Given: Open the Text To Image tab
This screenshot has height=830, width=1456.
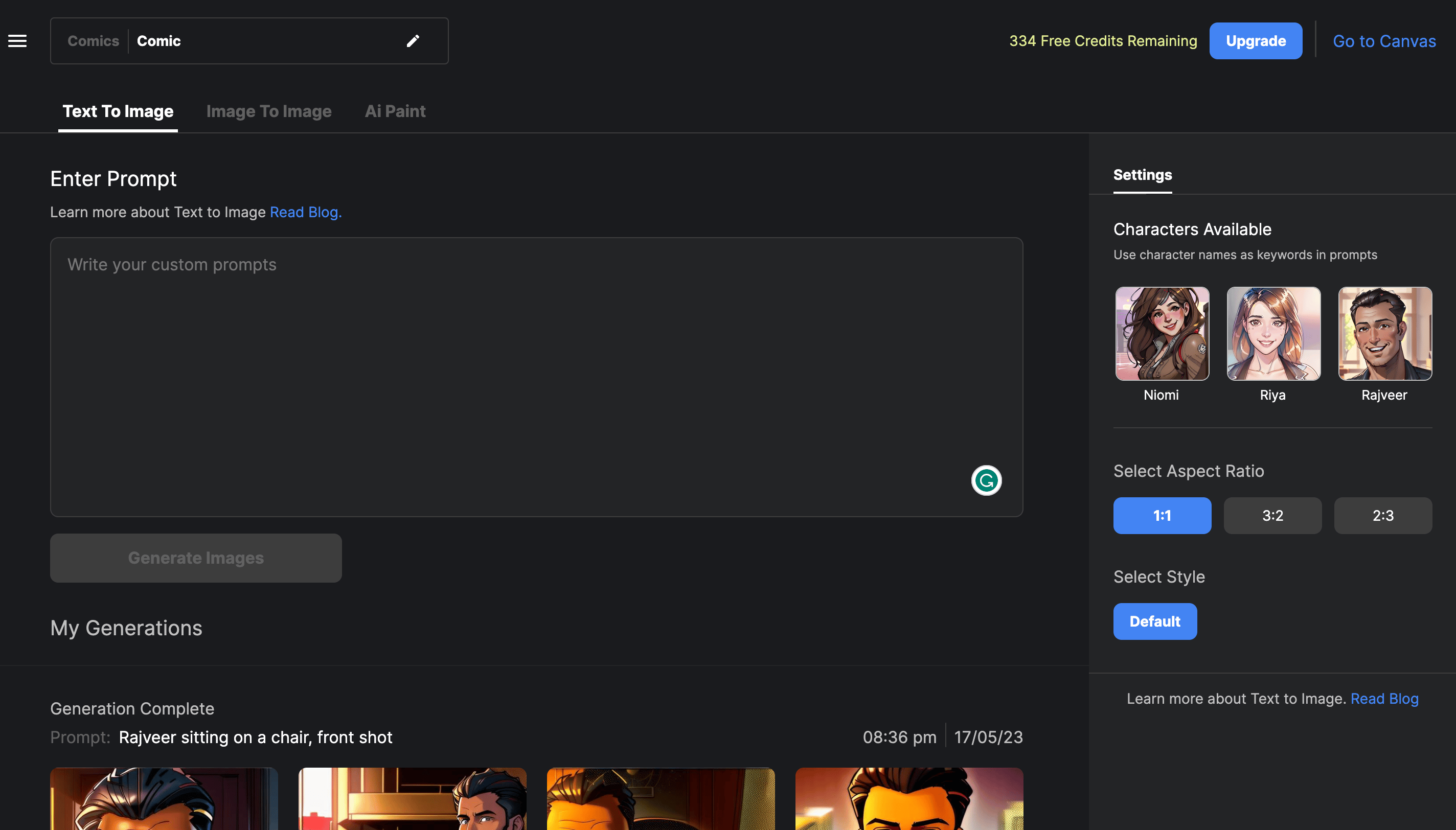Looking at the screenshot, I should [118, 111].
